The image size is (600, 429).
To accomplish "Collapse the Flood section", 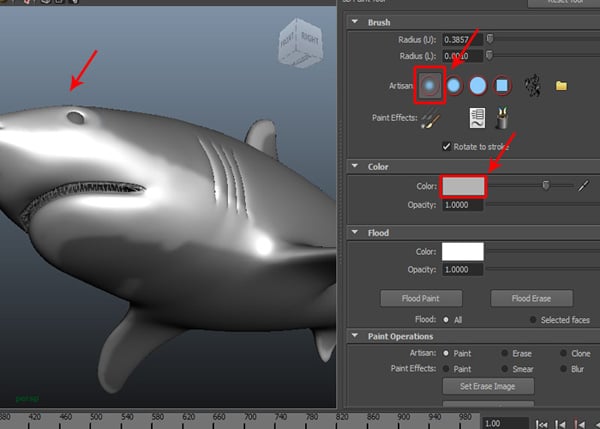I will pos(355,232).
